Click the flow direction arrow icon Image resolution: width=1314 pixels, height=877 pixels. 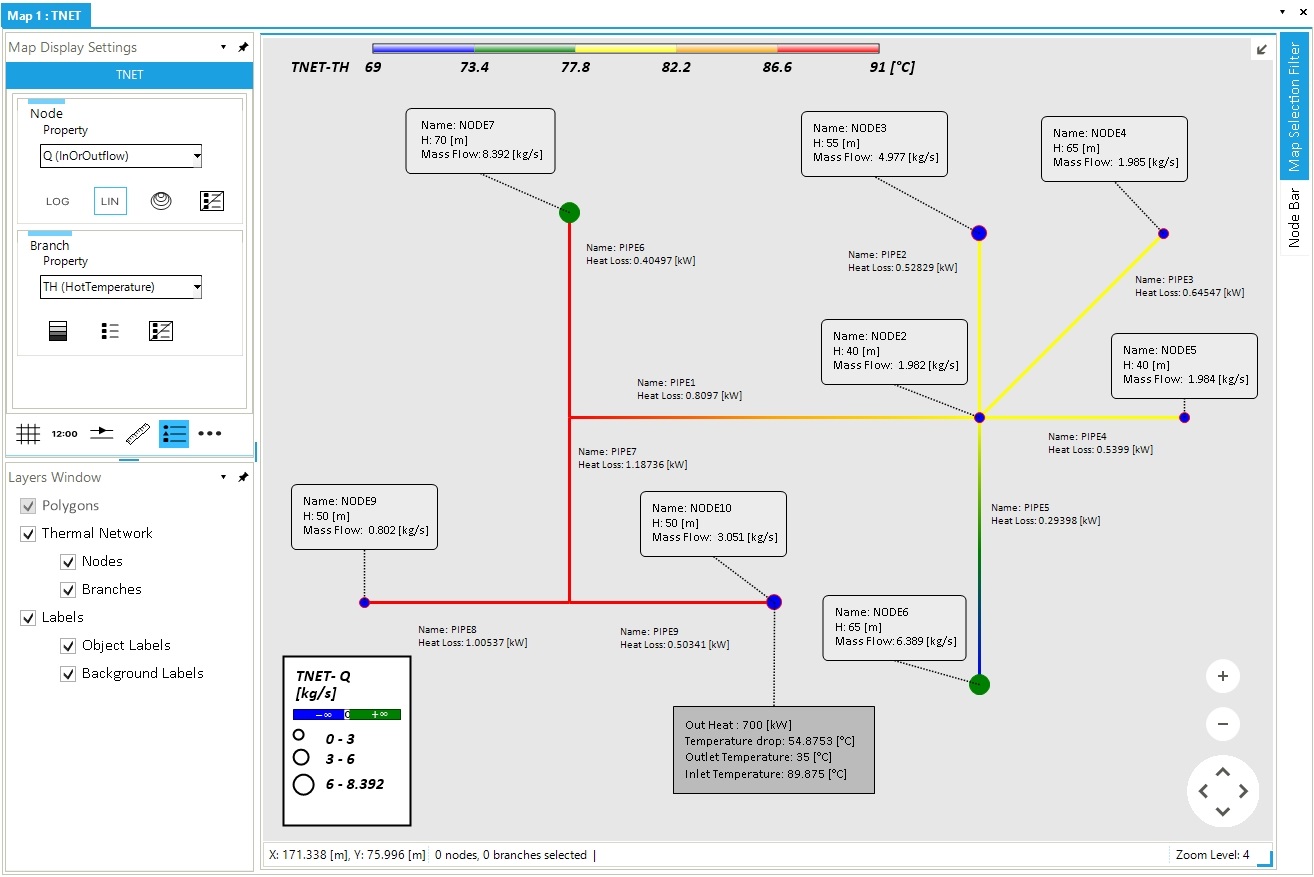[x=101, y=433]
